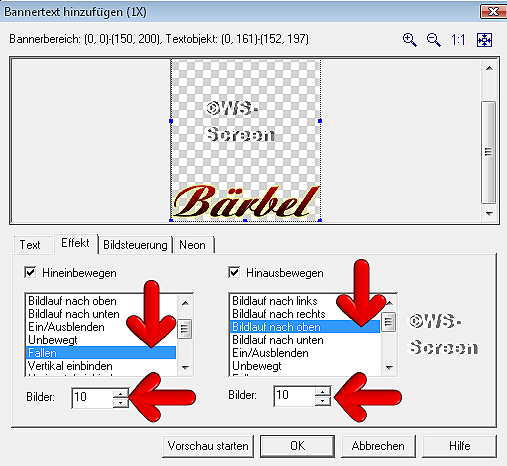
Task: Click up arrow of Hineinbewegen effect list
Action: [x=185, y=303]
